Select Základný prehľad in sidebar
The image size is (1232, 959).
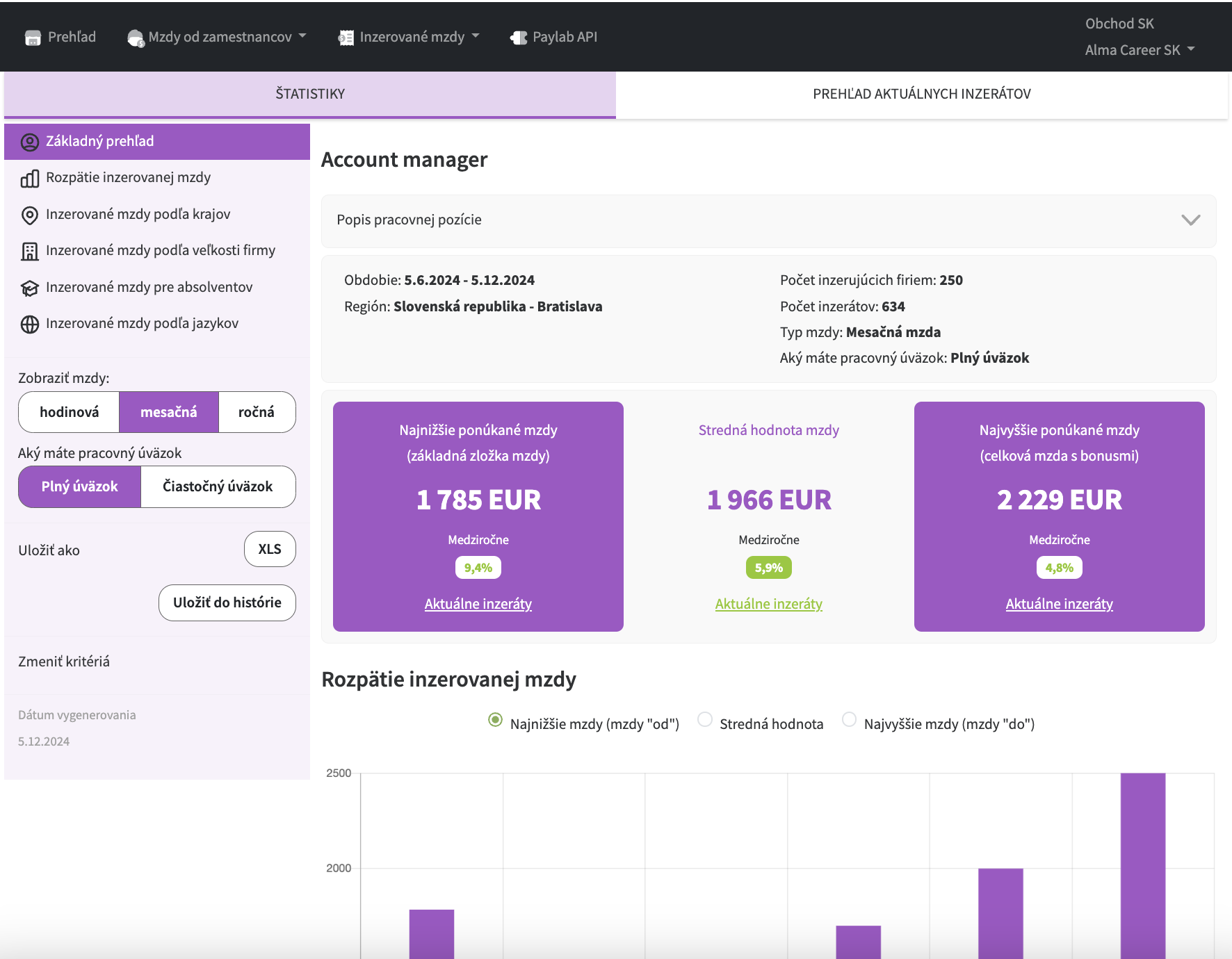pyautogui.click(x=157, y=142)
